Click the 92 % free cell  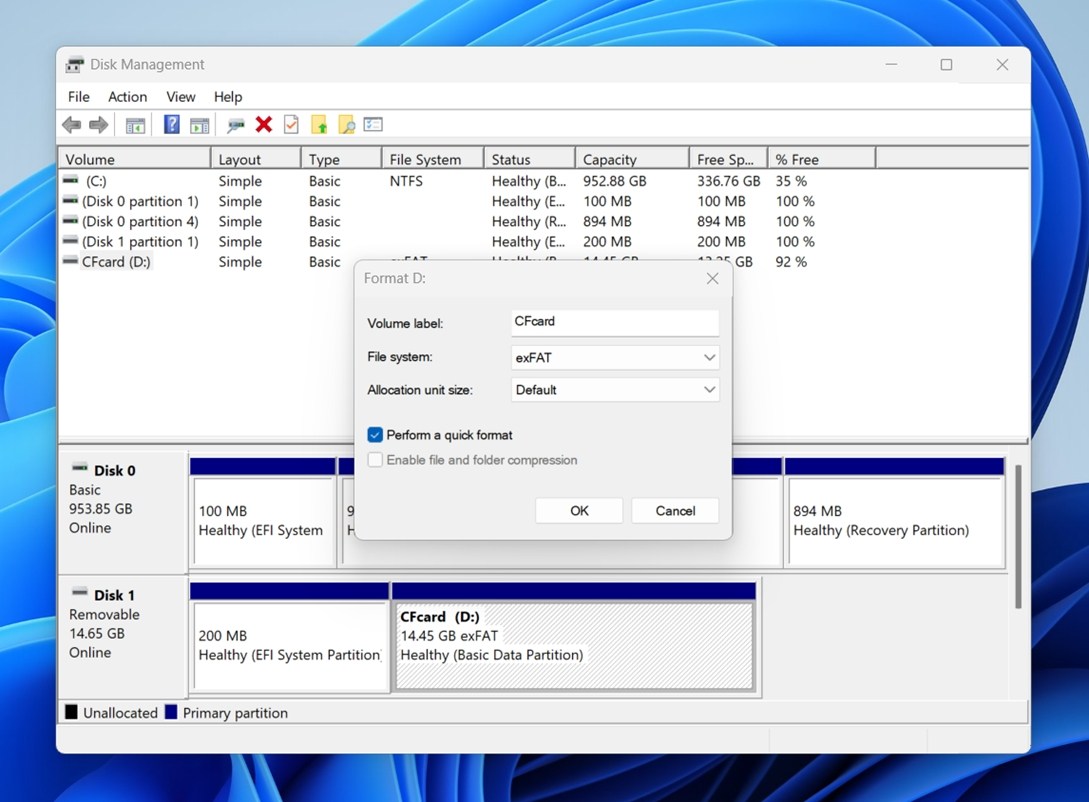click(791, 262)
